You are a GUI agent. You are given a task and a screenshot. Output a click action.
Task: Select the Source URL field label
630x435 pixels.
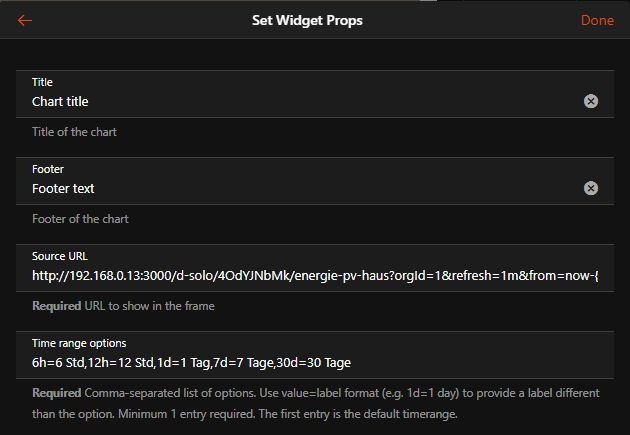pyautogui.click(x=60, y=256)
